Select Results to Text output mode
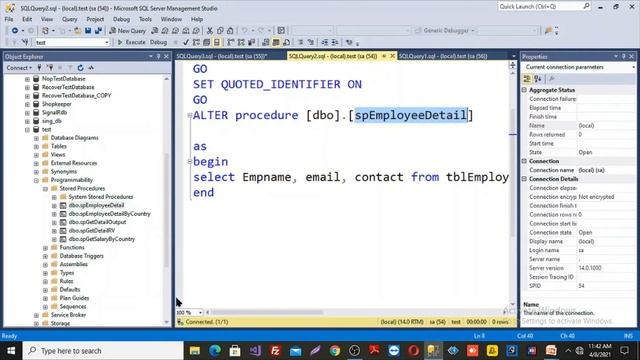This screenshot has height=360, width=640. pyautogui.click(x=266, y=42)
